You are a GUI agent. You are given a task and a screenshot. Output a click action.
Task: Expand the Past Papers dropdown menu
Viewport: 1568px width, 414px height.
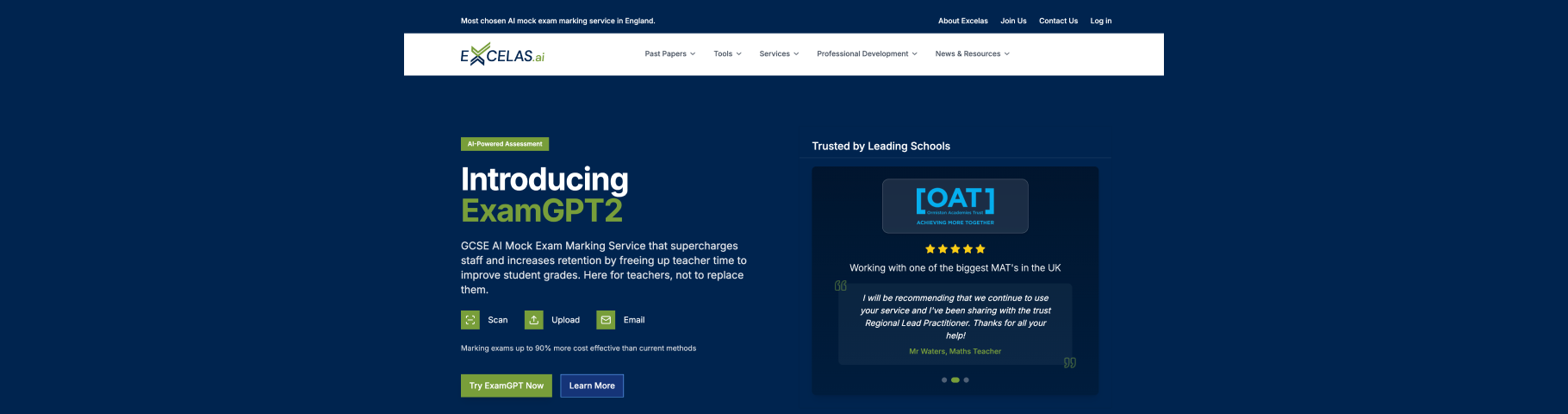tap(669, 54)
